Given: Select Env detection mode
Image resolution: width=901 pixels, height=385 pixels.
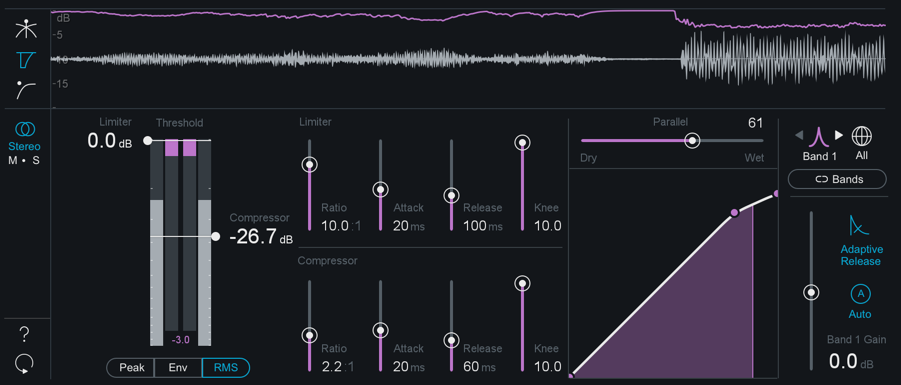Looking at the screenshot, I should 178,368.
